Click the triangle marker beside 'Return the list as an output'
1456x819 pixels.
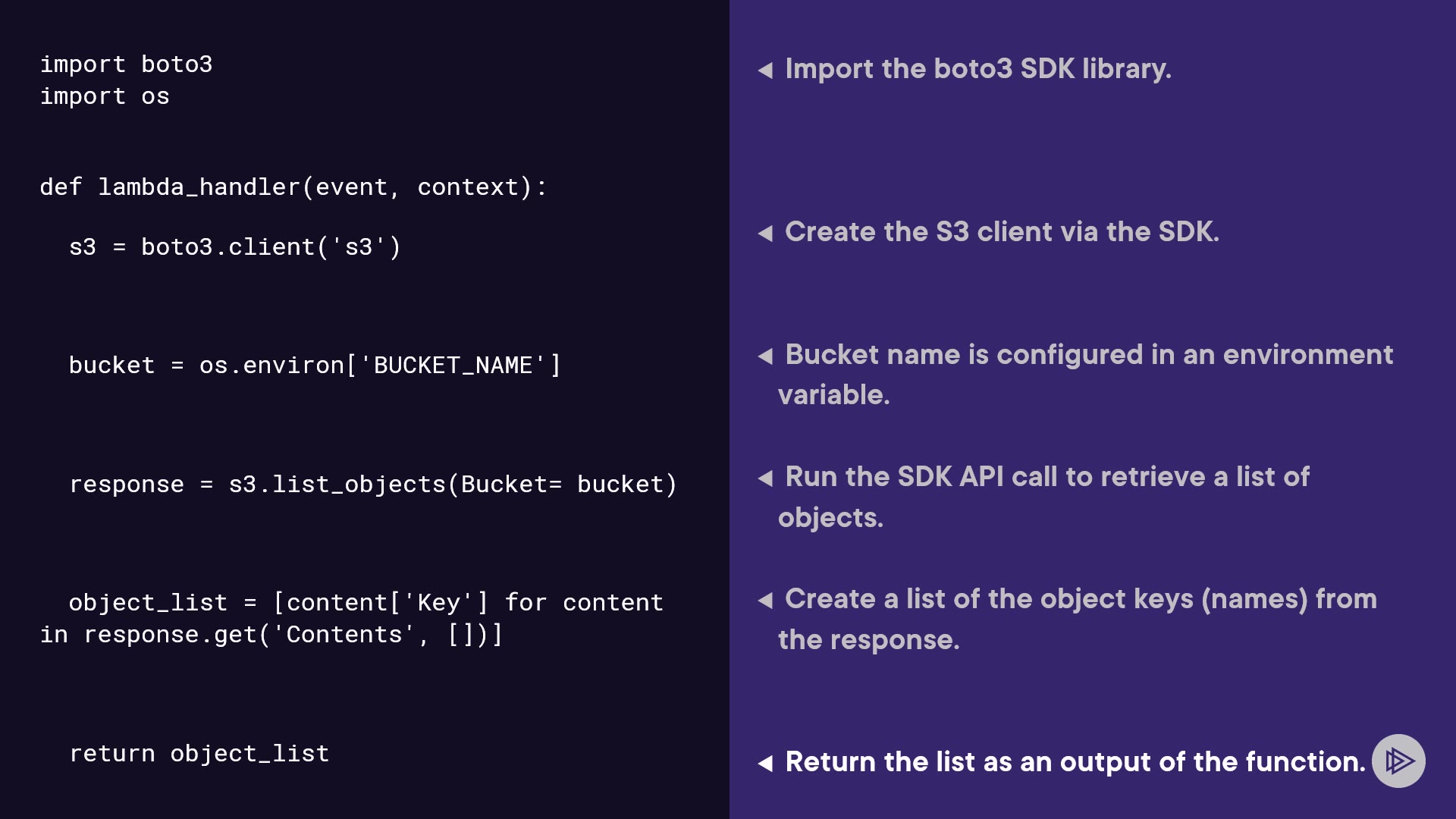click(765, 764)
